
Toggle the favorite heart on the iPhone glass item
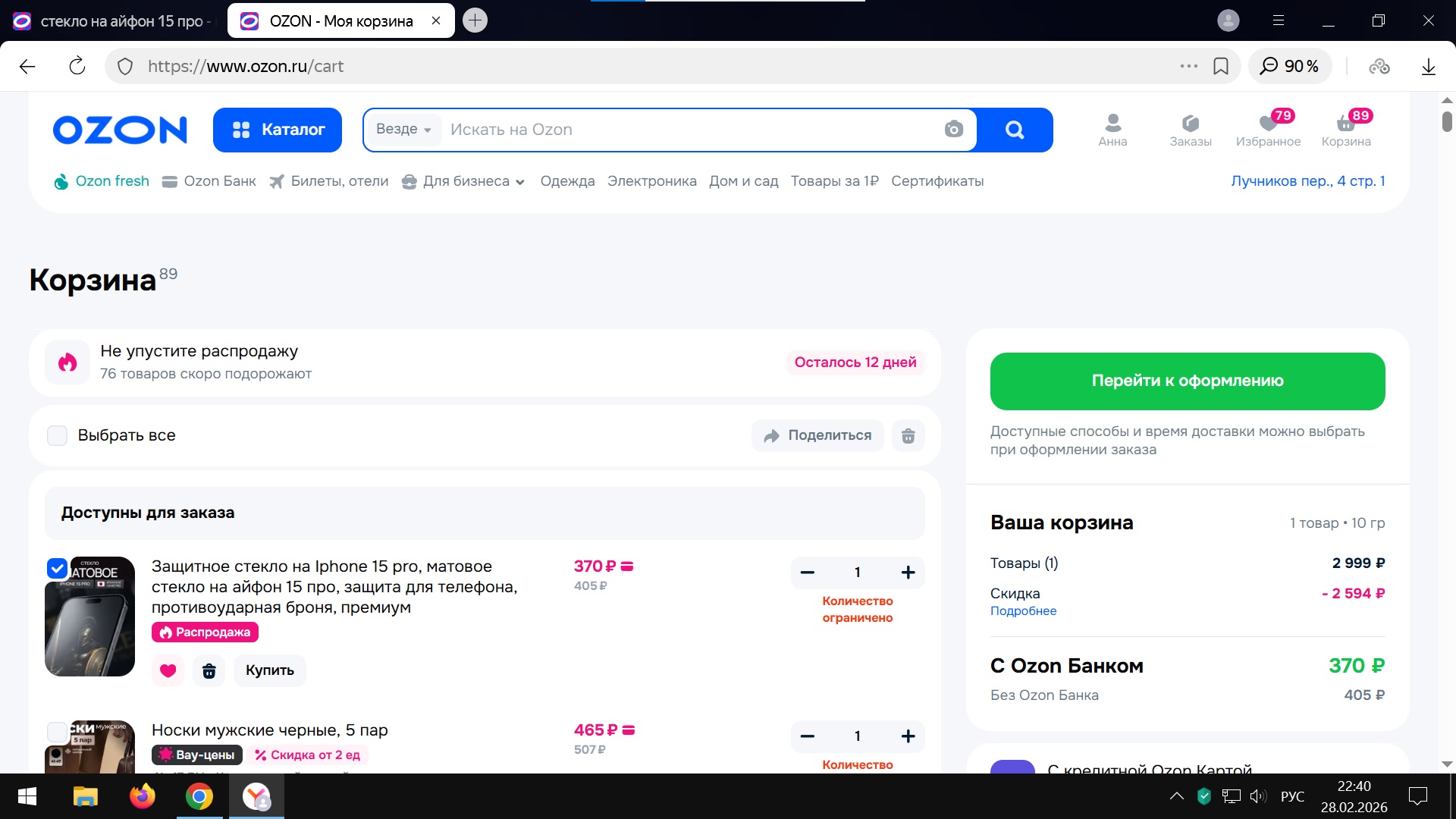click(168, 670)
